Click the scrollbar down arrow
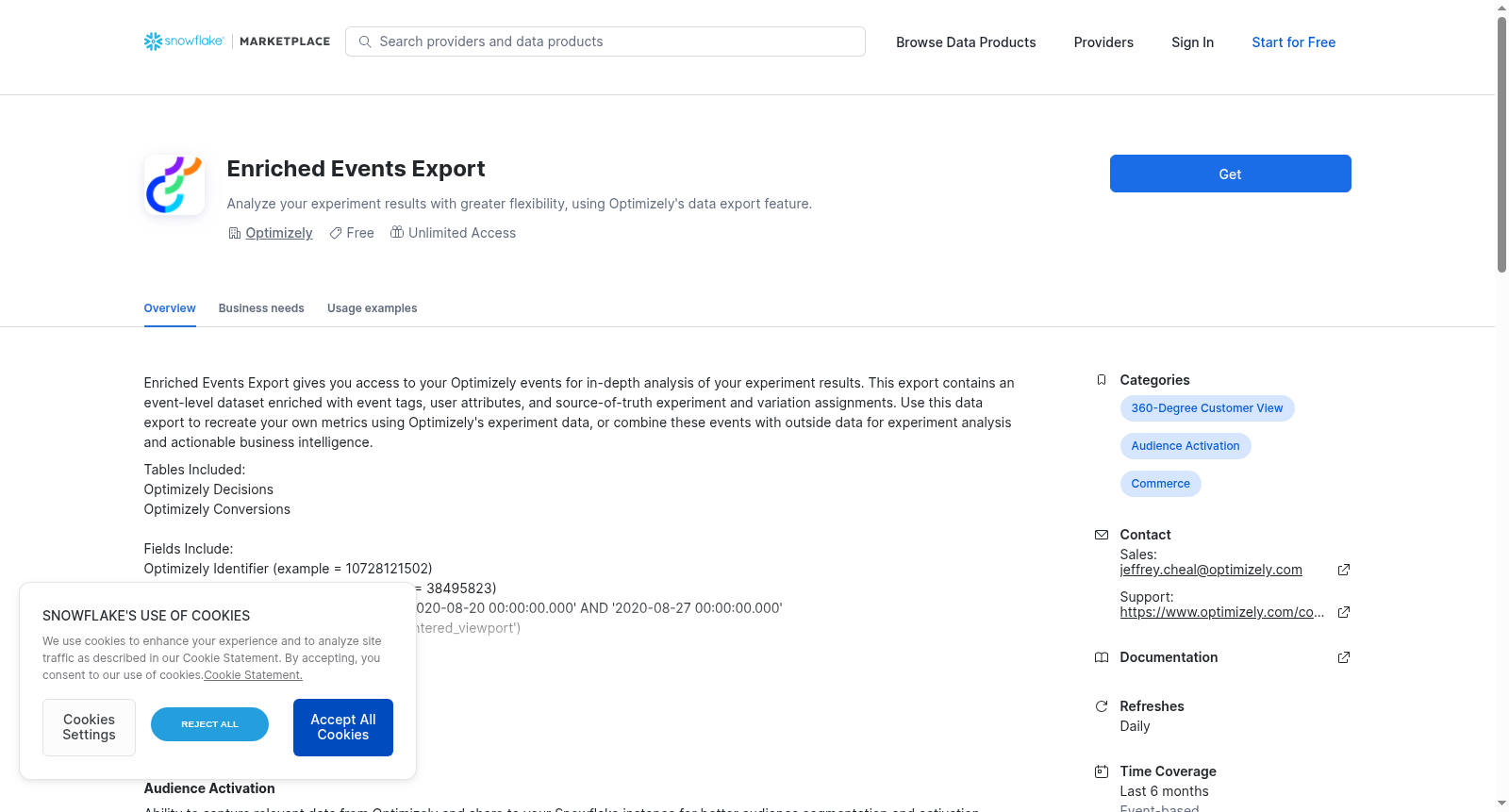Image resolution: width=1509 pixels, height=812 pixels. click(x=1501, y=804)
